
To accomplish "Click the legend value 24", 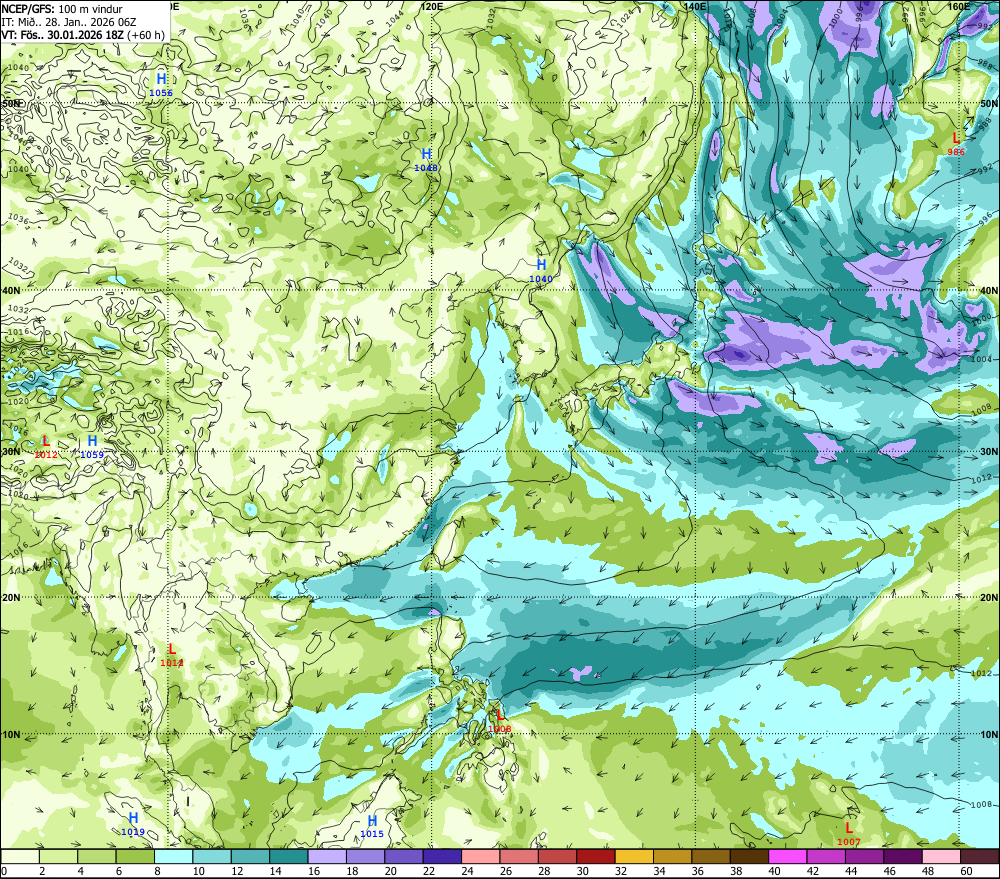I will pos(467,871).
